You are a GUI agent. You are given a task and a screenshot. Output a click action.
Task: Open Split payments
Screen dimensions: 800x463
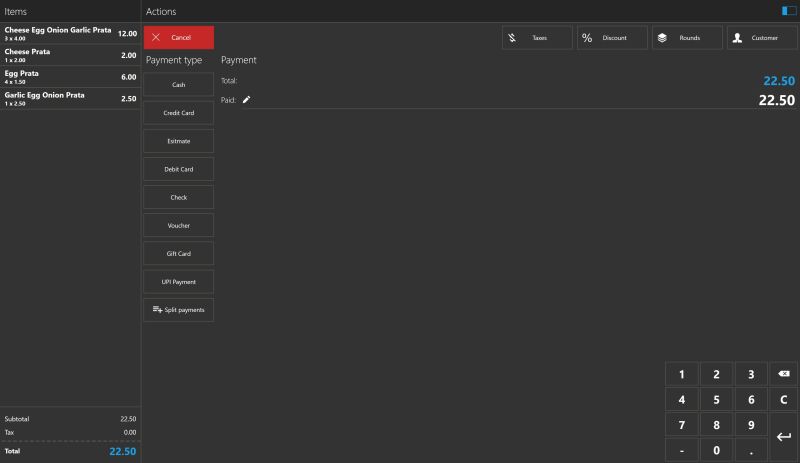click(x=179, y=310)
